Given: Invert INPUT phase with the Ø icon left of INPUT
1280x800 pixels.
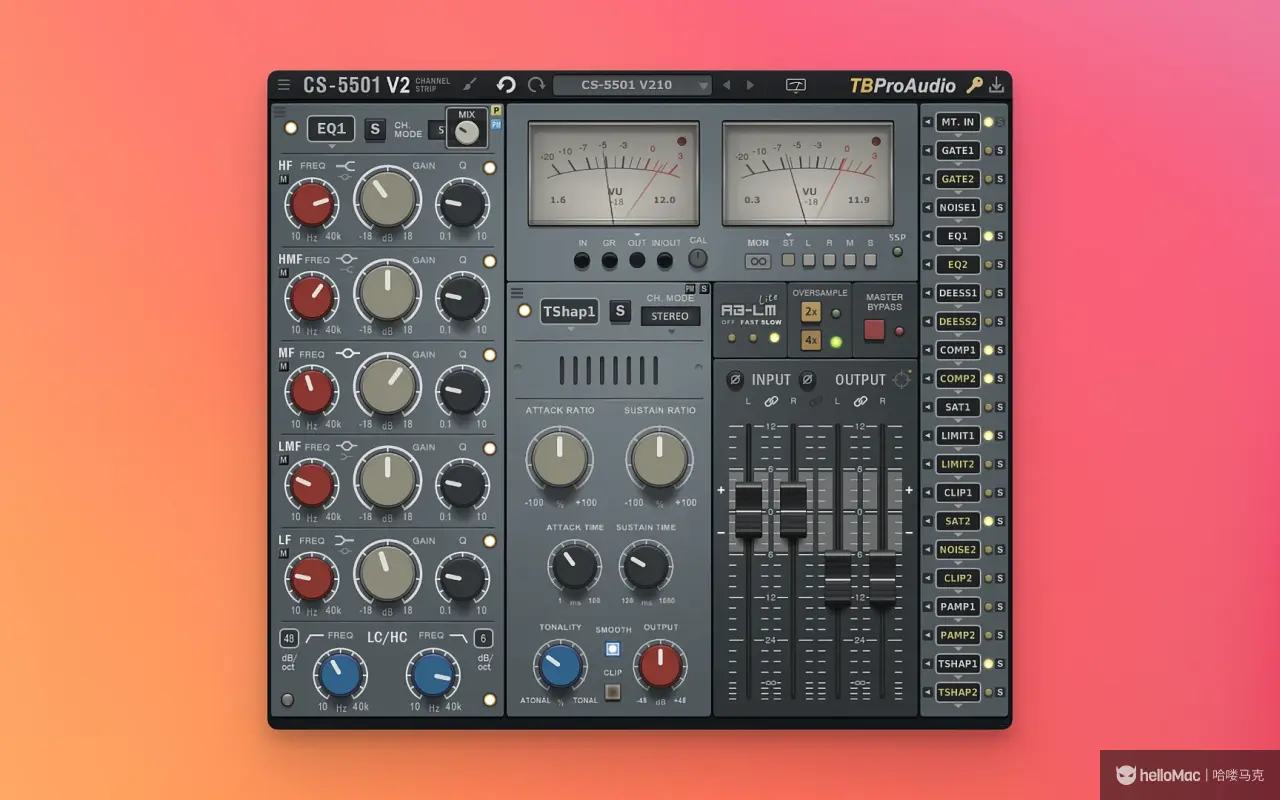Looking at the screenshot, I should point(734,380).
